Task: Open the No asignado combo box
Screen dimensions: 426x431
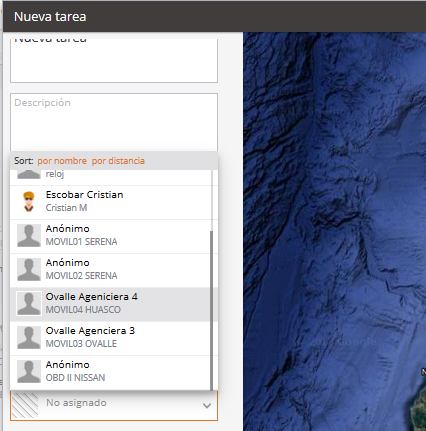Action: pyautogui.click(x=114, y=405)
